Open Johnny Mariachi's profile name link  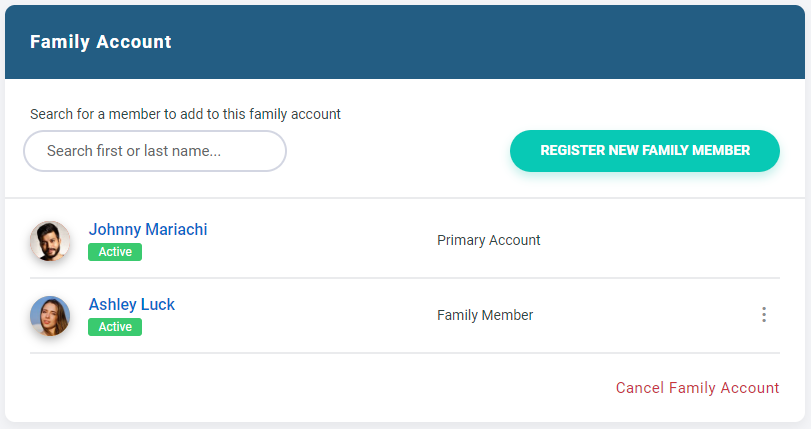point(148,229)
